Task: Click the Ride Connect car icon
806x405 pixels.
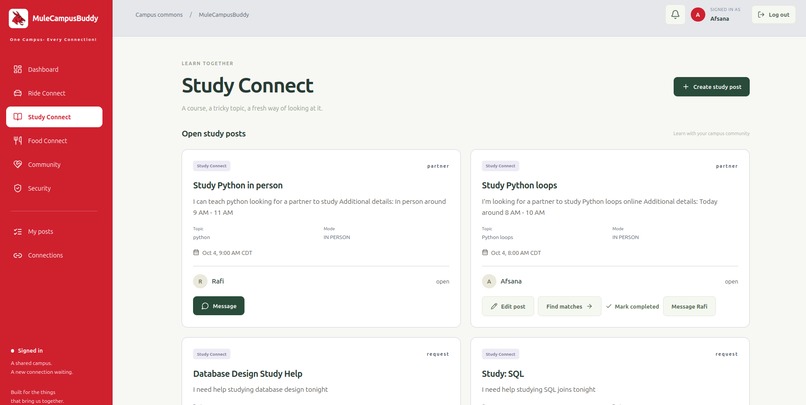Action: (x=18, y=93)
